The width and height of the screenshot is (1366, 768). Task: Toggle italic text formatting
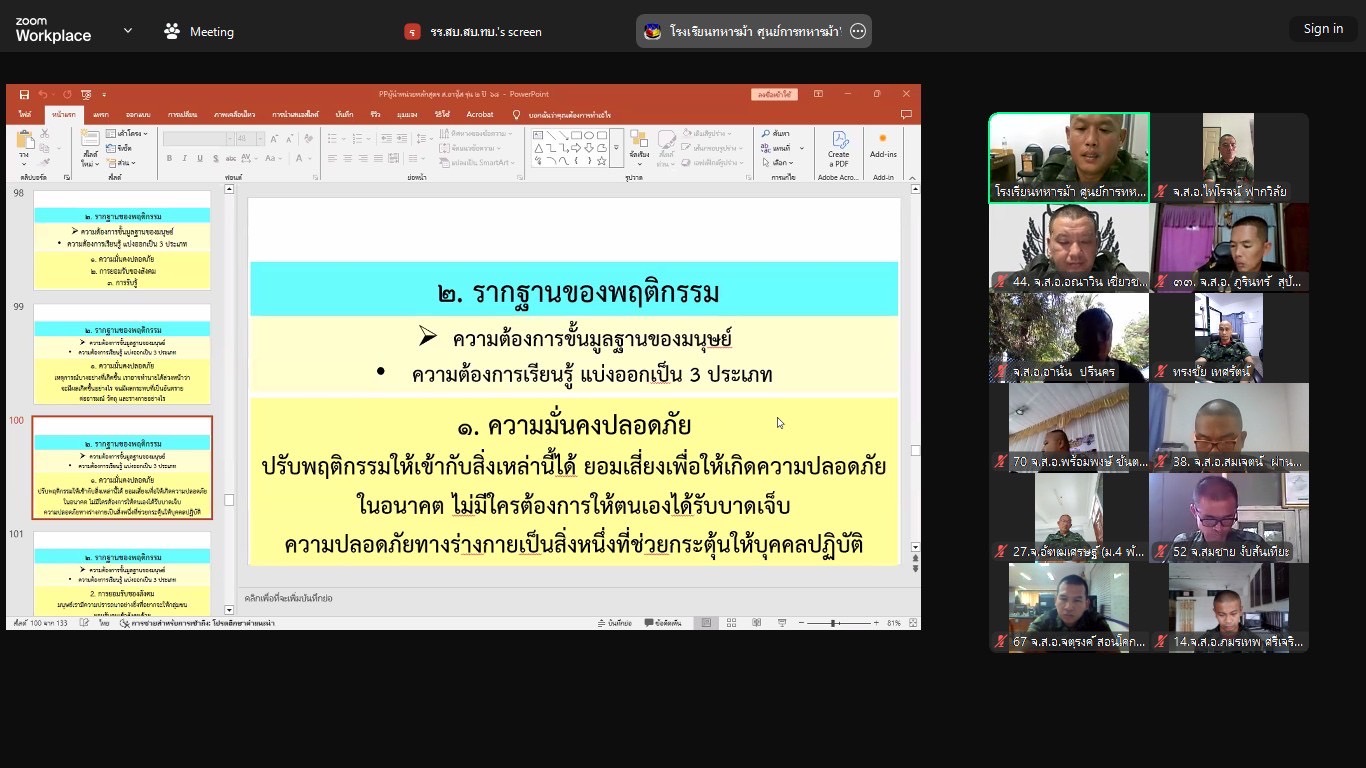[184, 159]
